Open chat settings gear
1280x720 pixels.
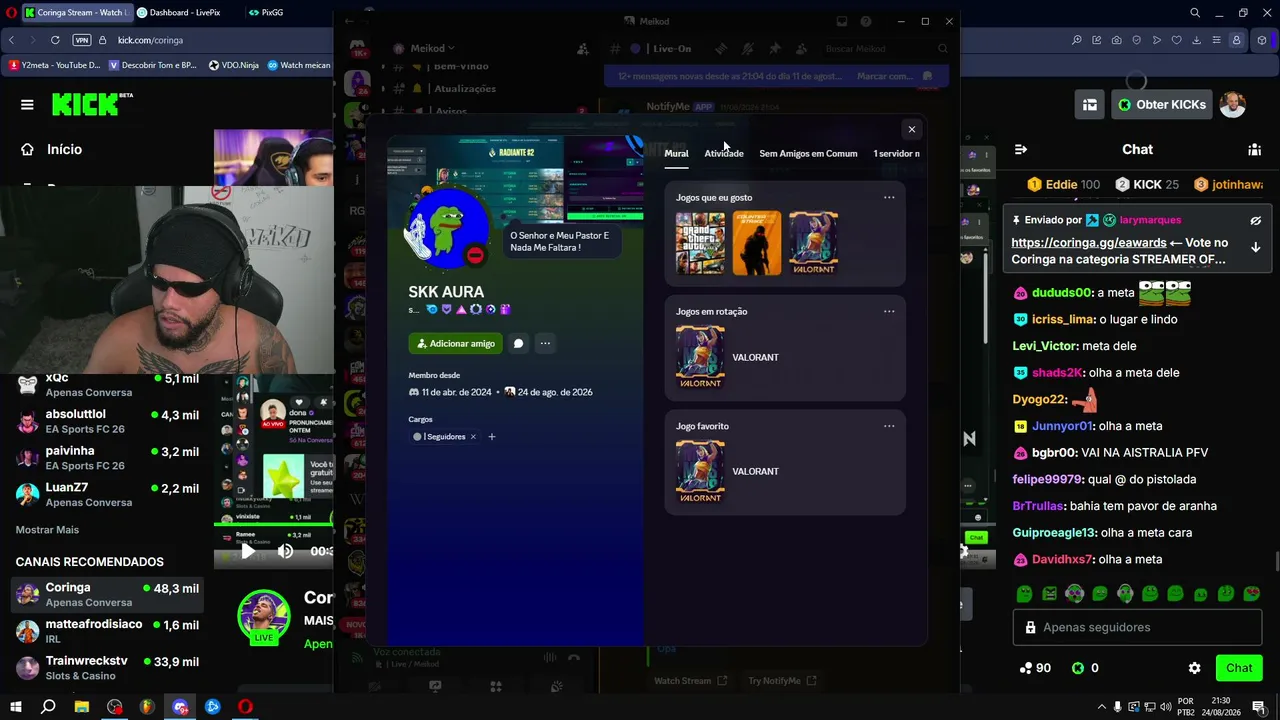coord(1194,668)
